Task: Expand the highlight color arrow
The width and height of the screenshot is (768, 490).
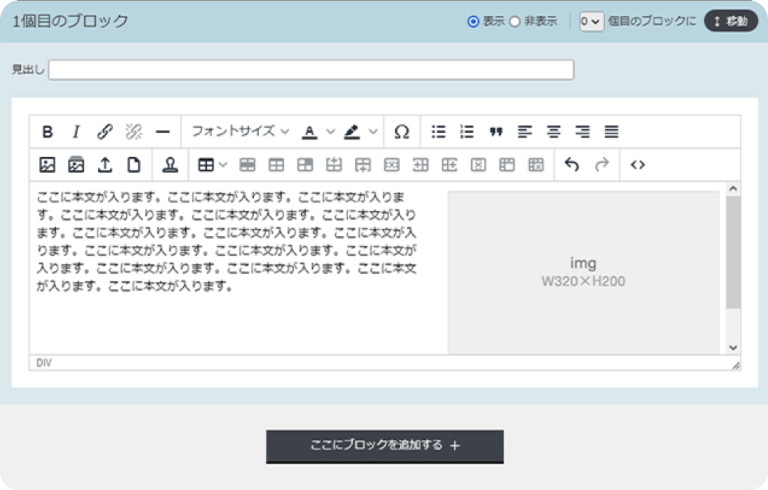Action: tap(373, 131)
